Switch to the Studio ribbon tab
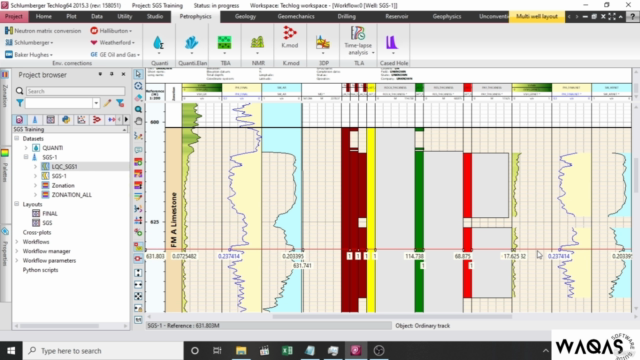Screen dimensions: 640x360 (155, 16)
